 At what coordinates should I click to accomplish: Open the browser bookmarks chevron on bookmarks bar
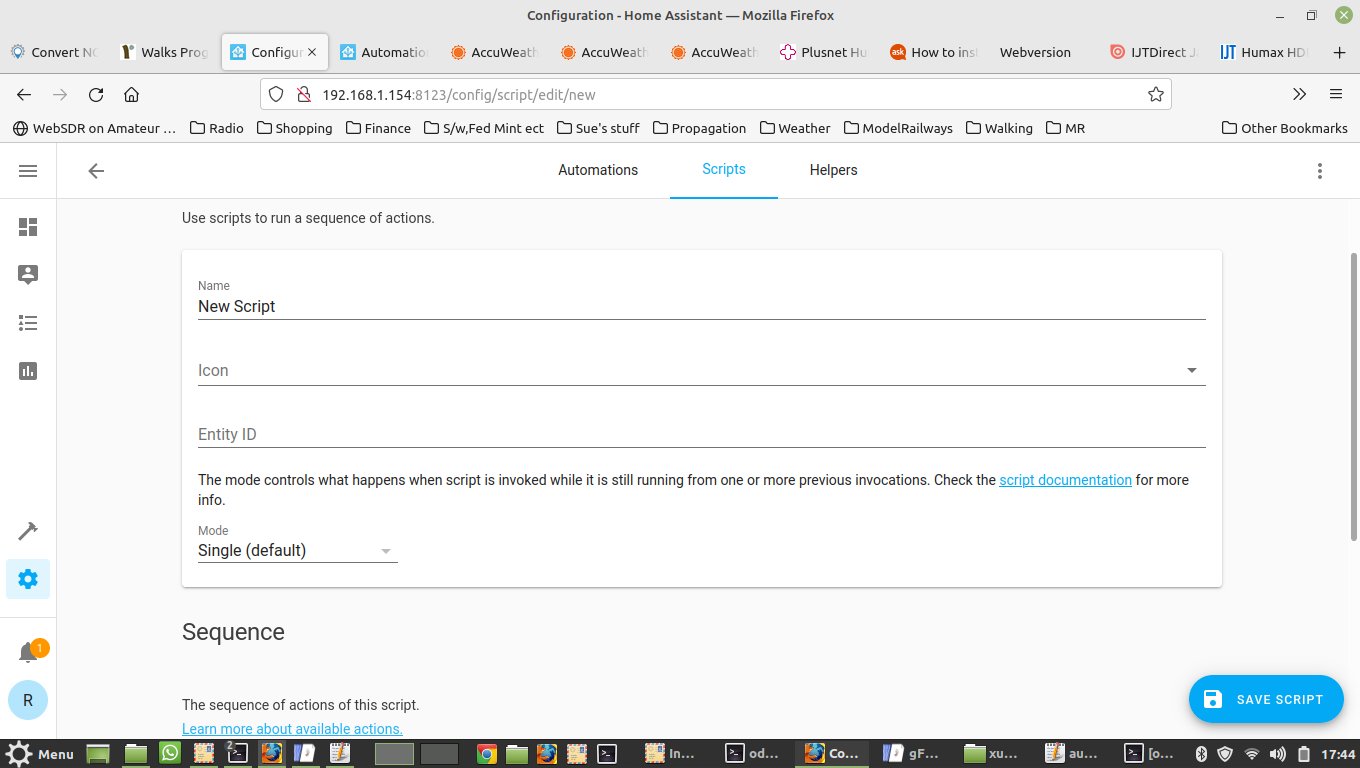pos(1299,94)
